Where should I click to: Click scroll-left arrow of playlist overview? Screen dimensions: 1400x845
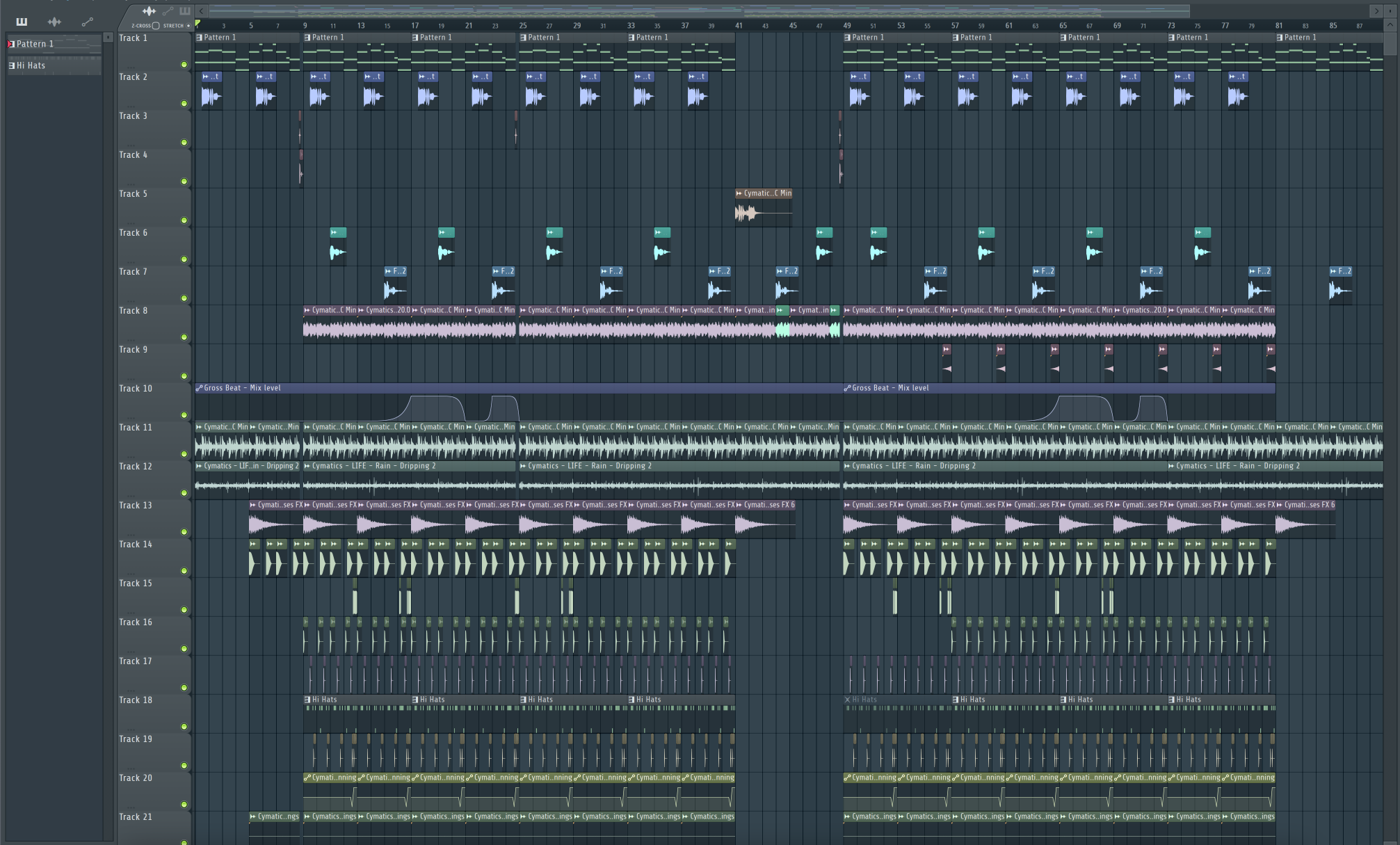tap(202, 11)
